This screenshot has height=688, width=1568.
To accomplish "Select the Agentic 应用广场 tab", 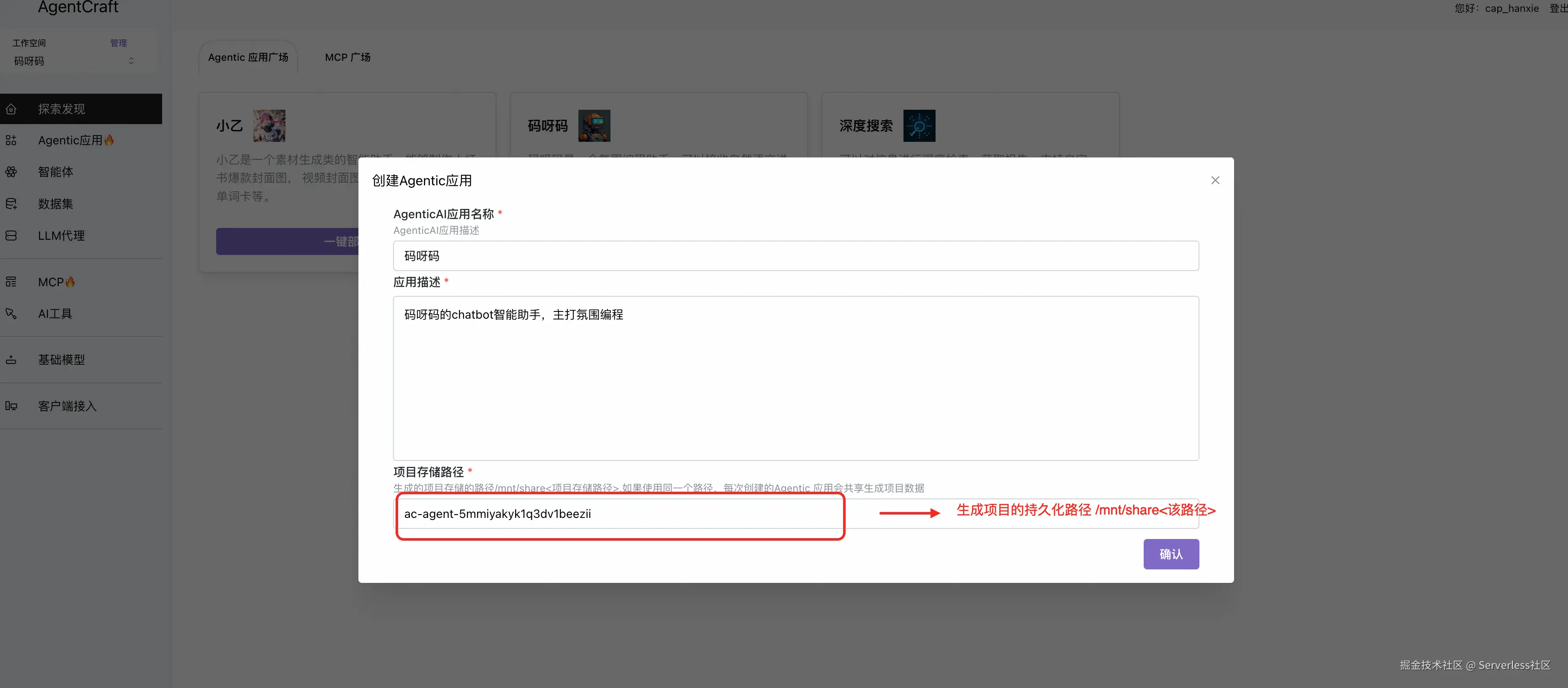I will [248, 57].
